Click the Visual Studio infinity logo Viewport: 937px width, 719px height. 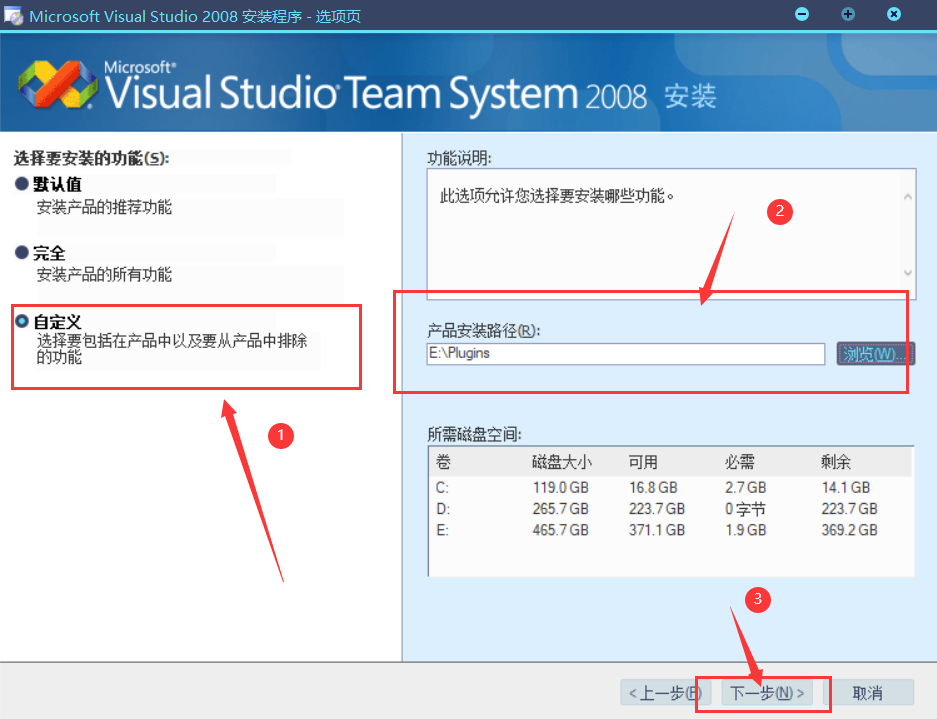coord(56,86)
